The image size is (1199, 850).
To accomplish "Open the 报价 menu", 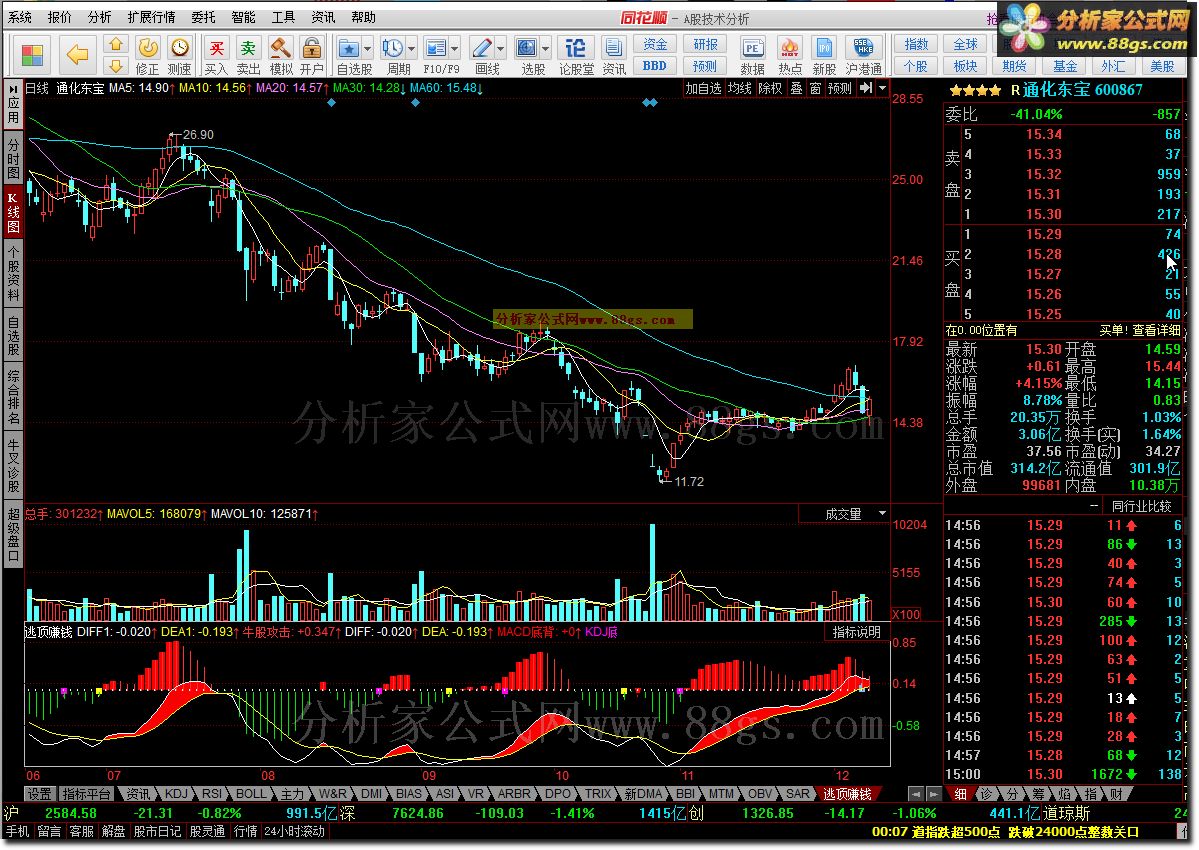I will [x=60, y=17].
